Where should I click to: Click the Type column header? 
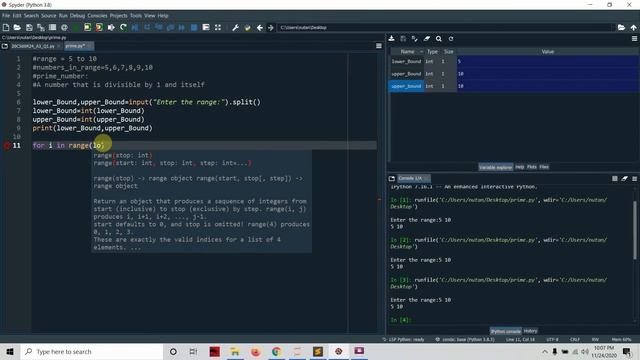pyautogui.click(x=432, y=51)
